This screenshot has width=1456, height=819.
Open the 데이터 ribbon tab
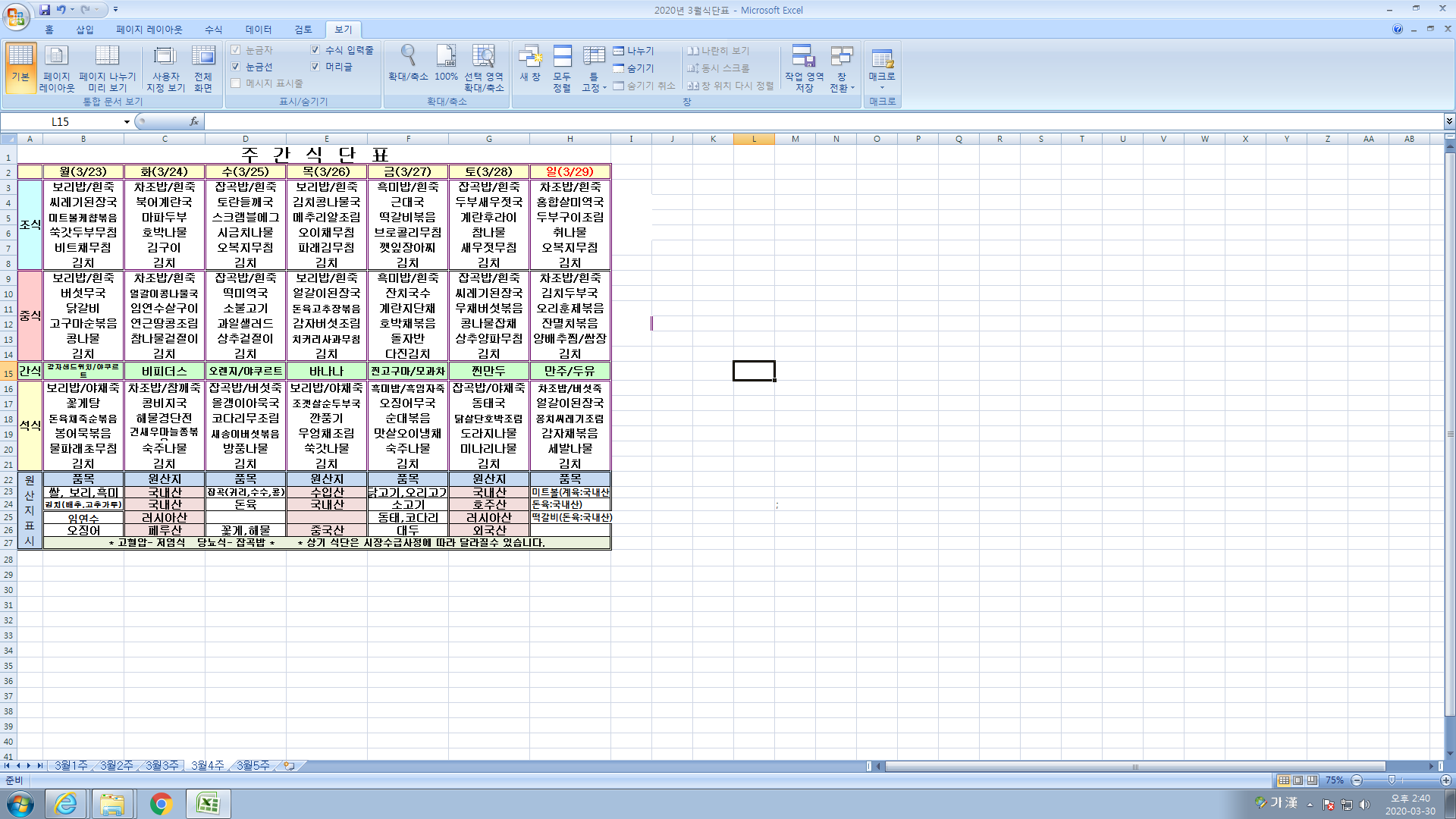[258, 30]
